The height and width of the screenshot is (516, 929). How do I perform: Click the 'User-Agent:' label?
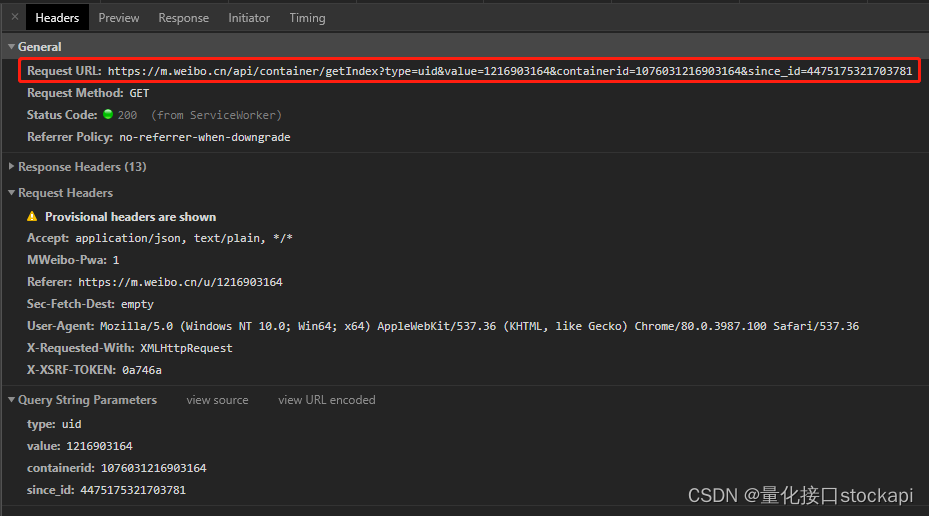[x=60, y=326]
